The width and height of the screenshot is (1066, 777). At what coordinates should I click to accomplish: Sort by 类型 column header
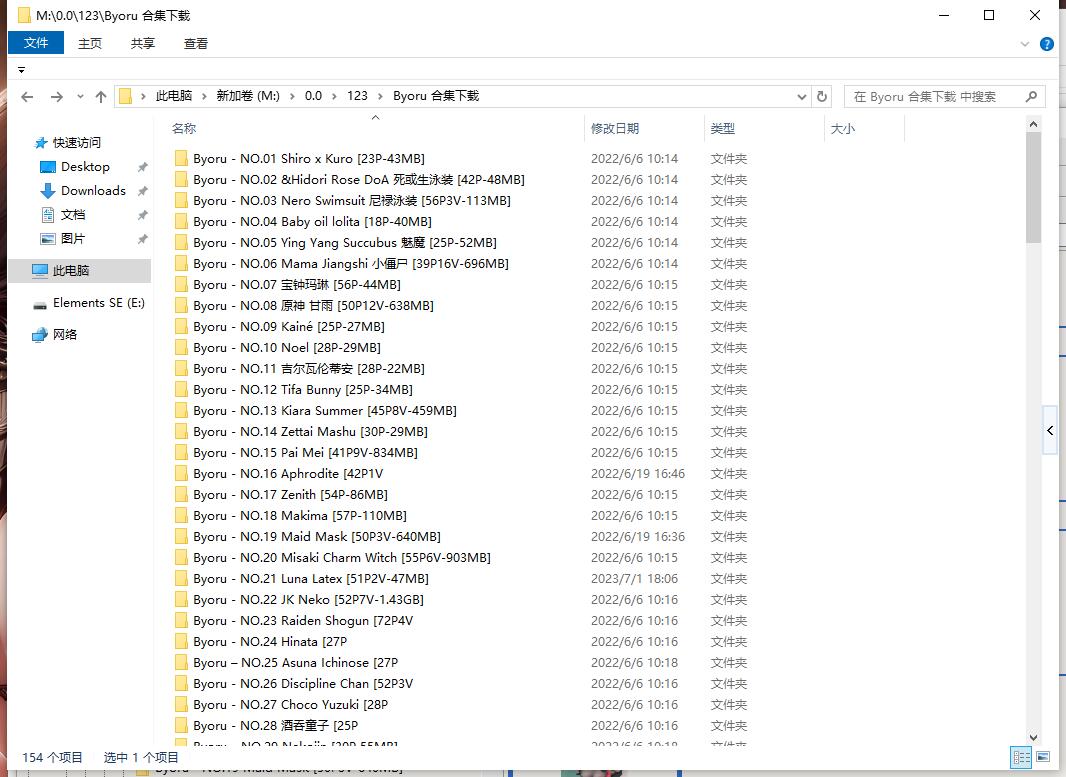point(723,128)
